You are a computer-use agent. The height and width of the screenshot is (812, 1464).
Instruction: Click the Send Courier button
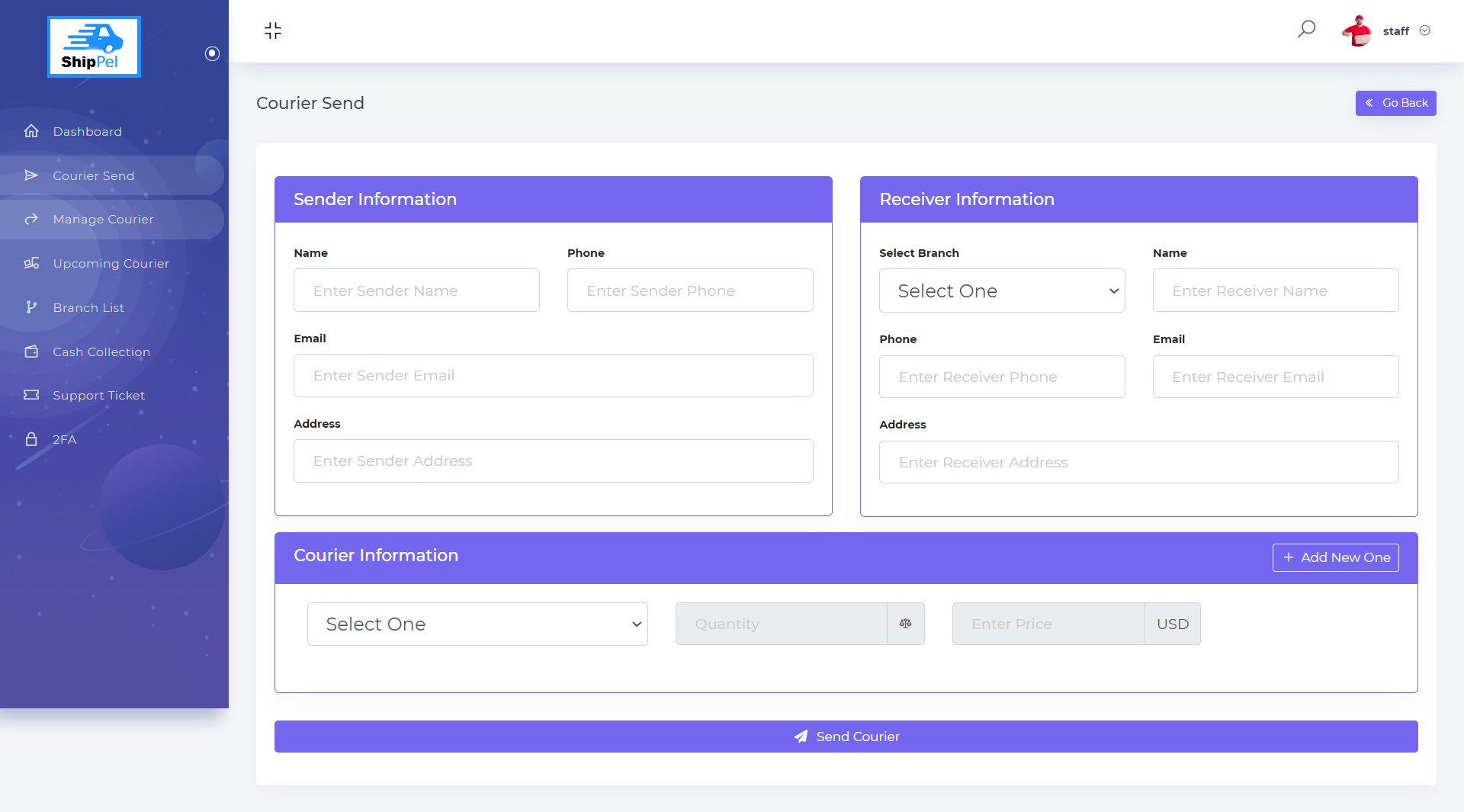[846, 737]
